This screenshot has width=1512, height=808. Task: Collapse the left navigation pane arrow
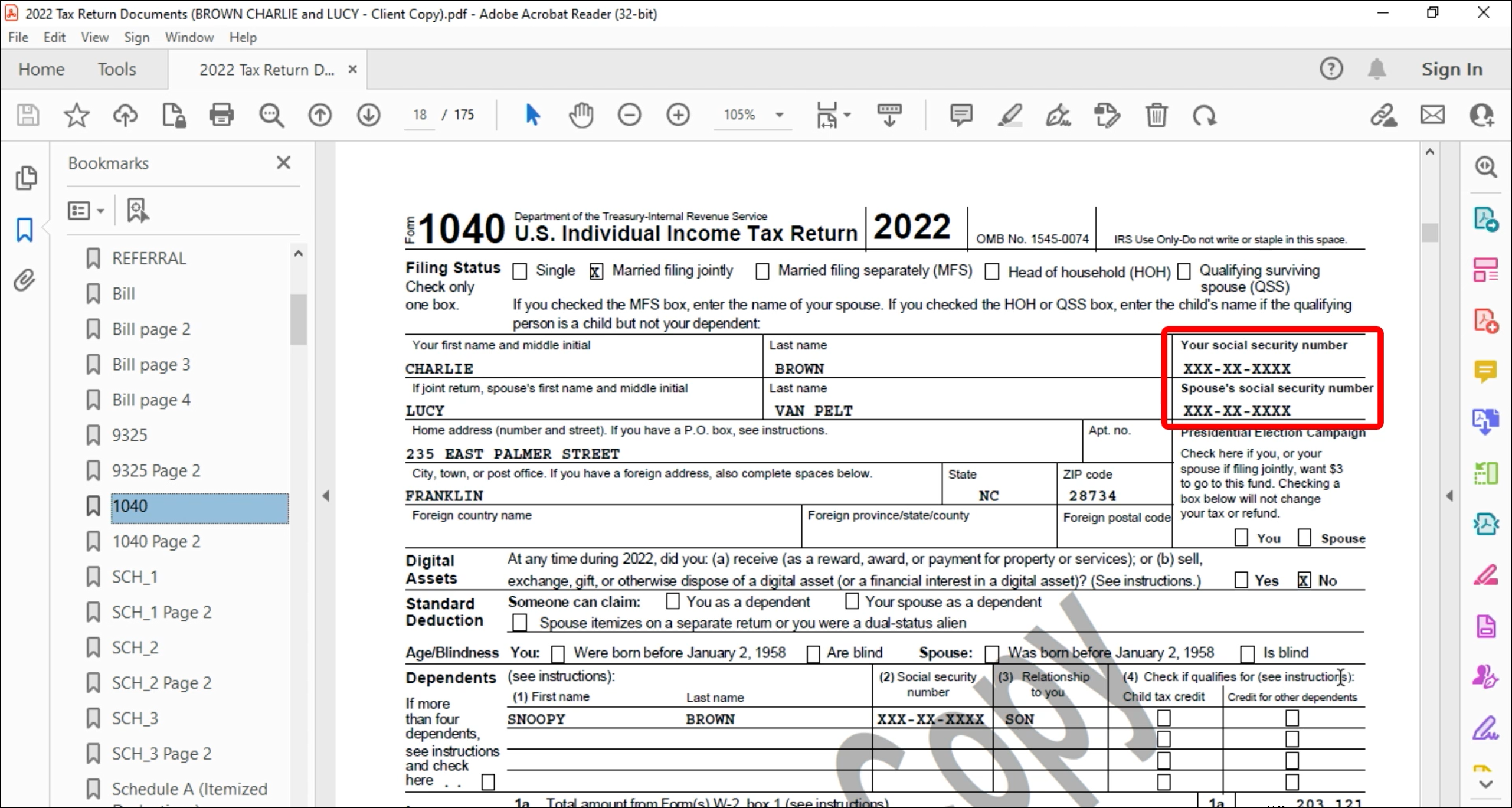tap(326, 496)
